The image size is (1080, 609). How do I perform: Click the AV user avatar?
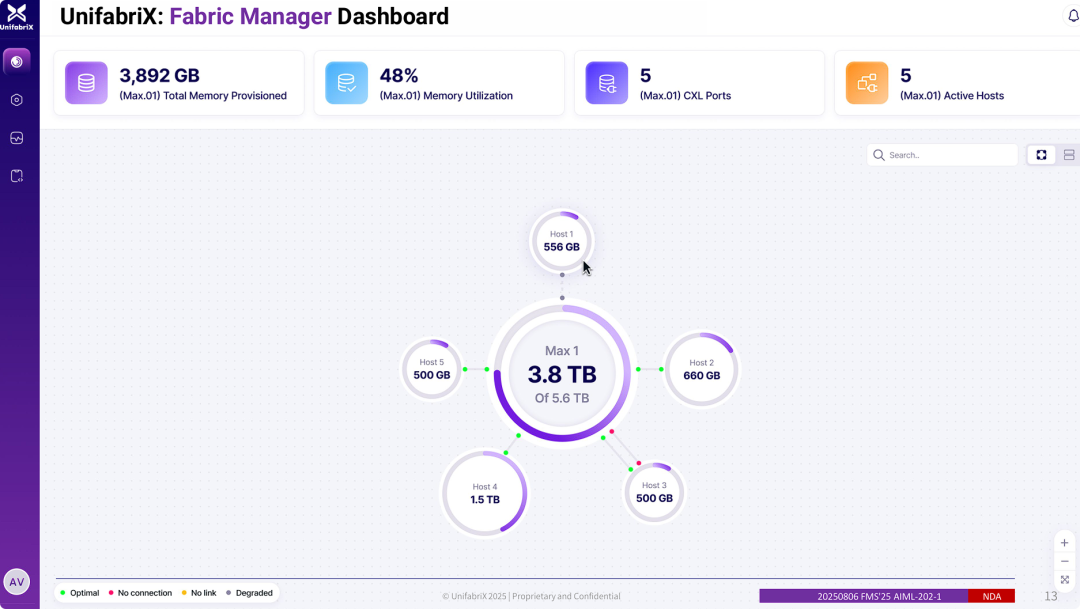[x=17, y=582]
